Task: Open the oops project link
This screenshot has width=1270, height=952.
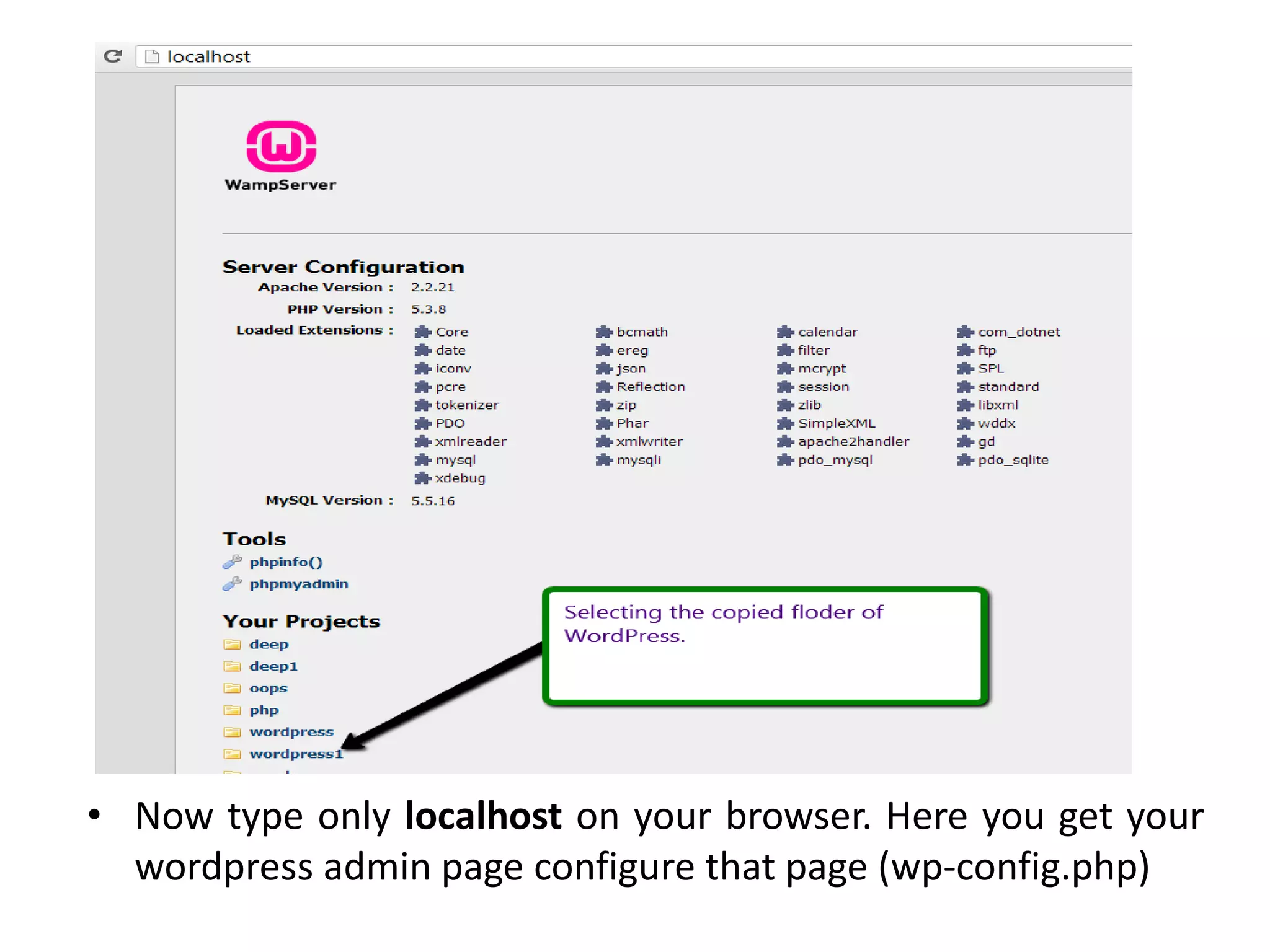Action: coord(269,689)
